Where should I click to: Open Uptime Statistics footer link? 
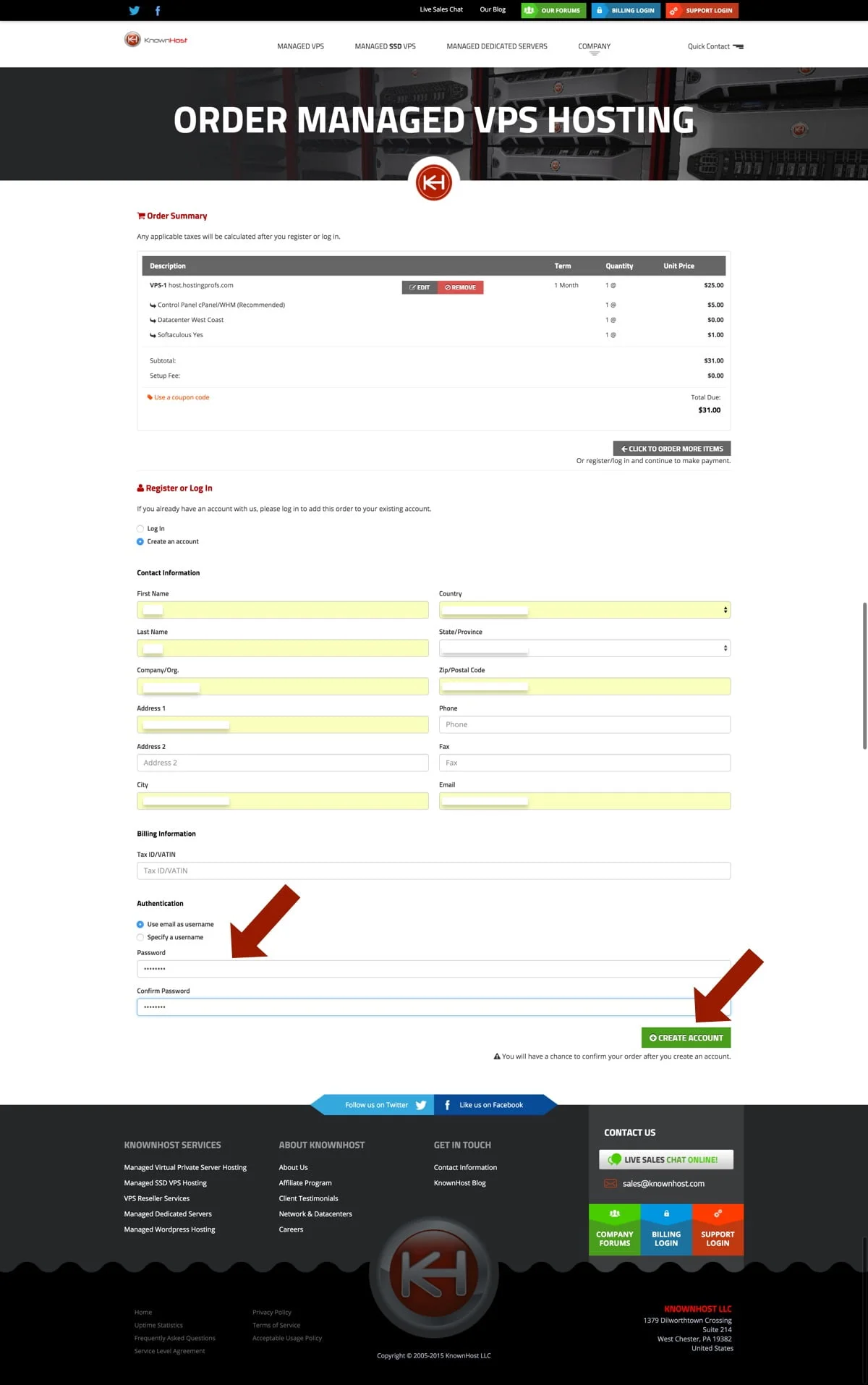(158, 1325)
